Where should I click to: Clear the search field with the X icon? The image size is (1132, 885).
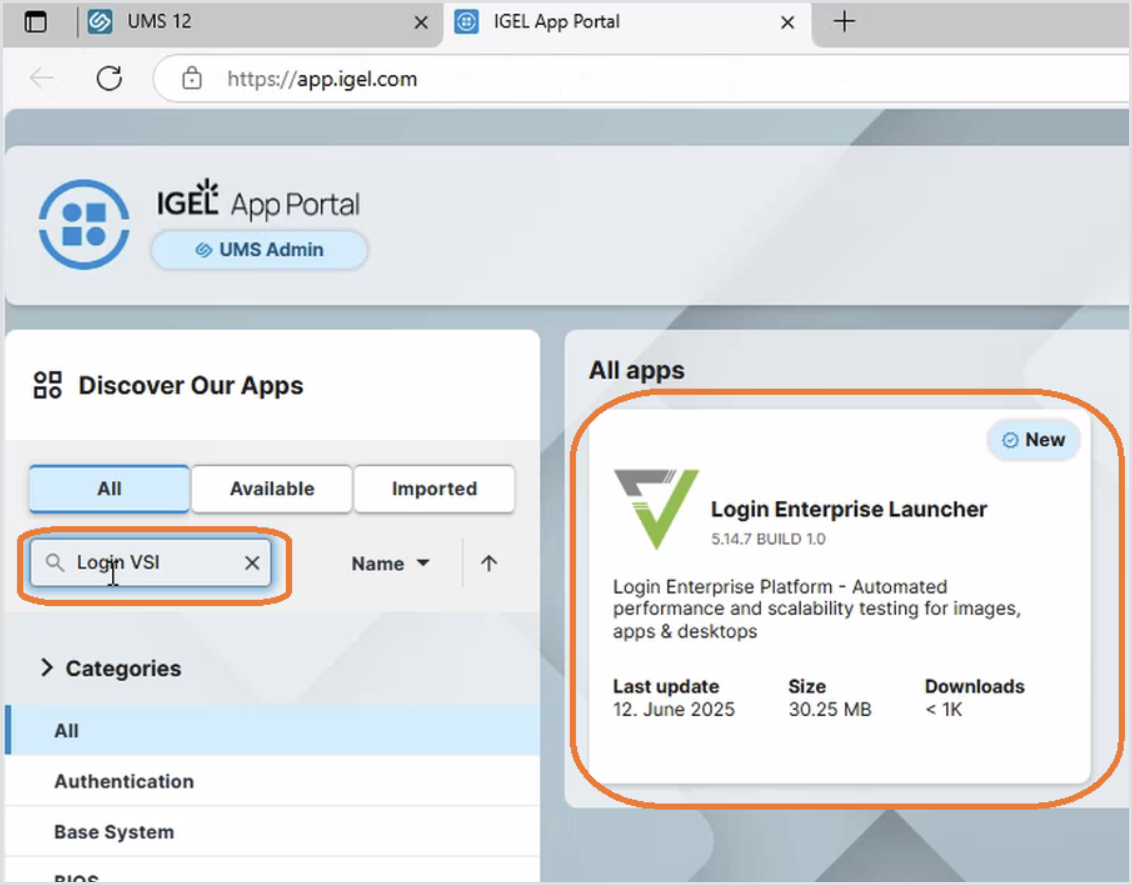pos(252,563)
